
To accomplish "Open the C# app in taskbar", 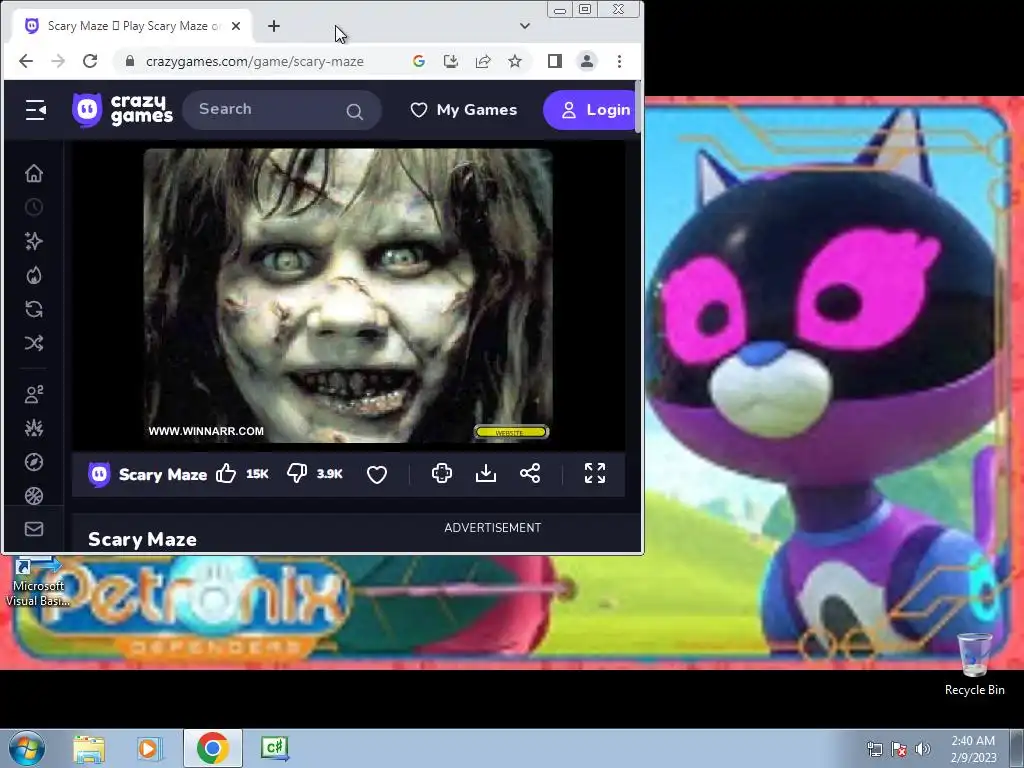I will (274, 748).
